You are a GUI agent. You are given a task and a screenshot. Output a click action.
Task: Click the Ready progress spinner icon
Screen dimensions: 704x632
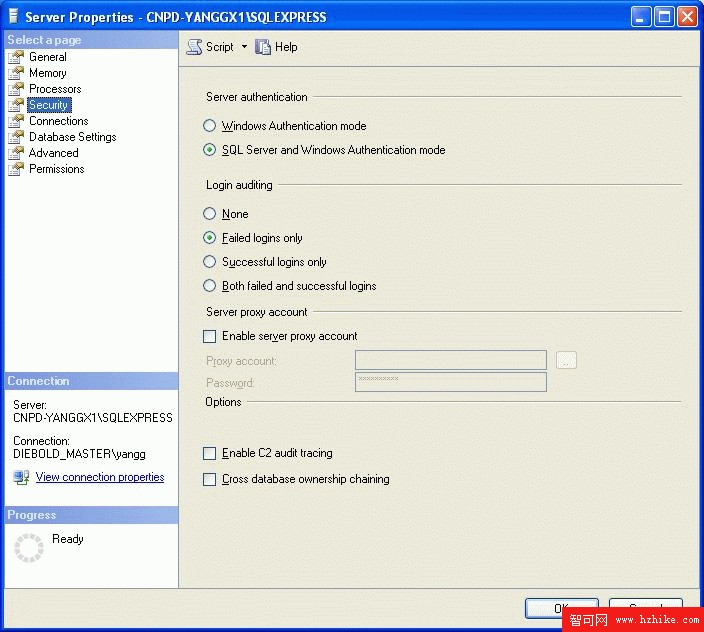(x=29, y=548)
